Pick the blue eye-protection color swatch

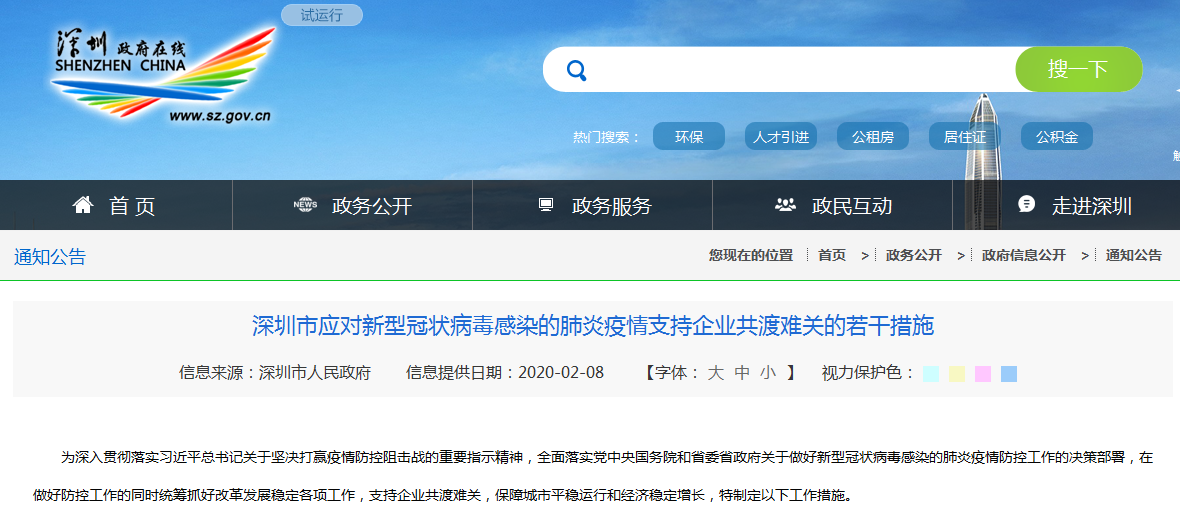point(1009,374)
